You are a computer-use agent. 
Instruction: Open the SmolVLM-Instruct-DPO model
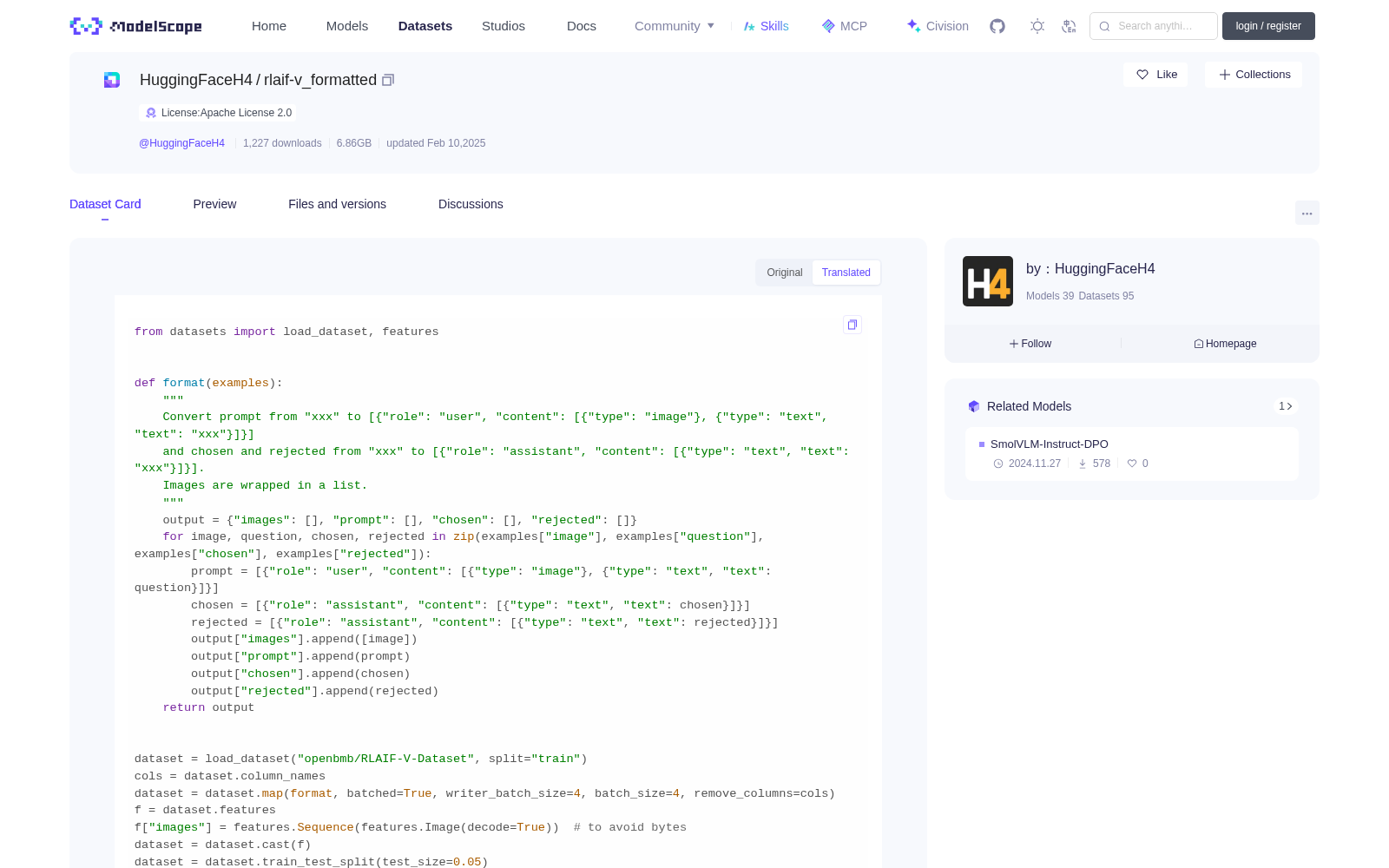(1050, 444)
